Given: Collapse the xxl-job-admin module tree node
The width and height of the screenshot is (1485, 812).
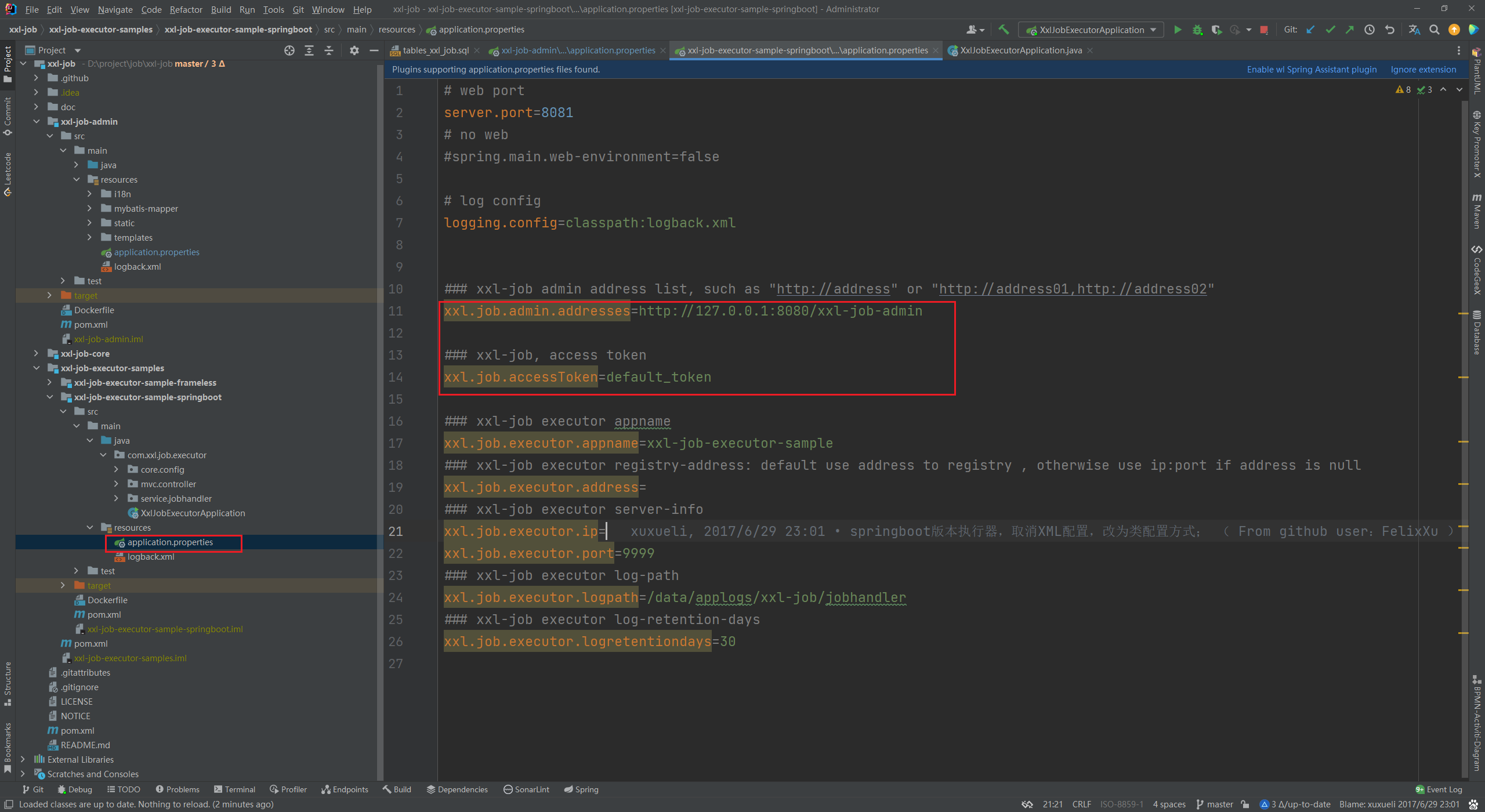Looking at the screenshot, I should 36,121.
